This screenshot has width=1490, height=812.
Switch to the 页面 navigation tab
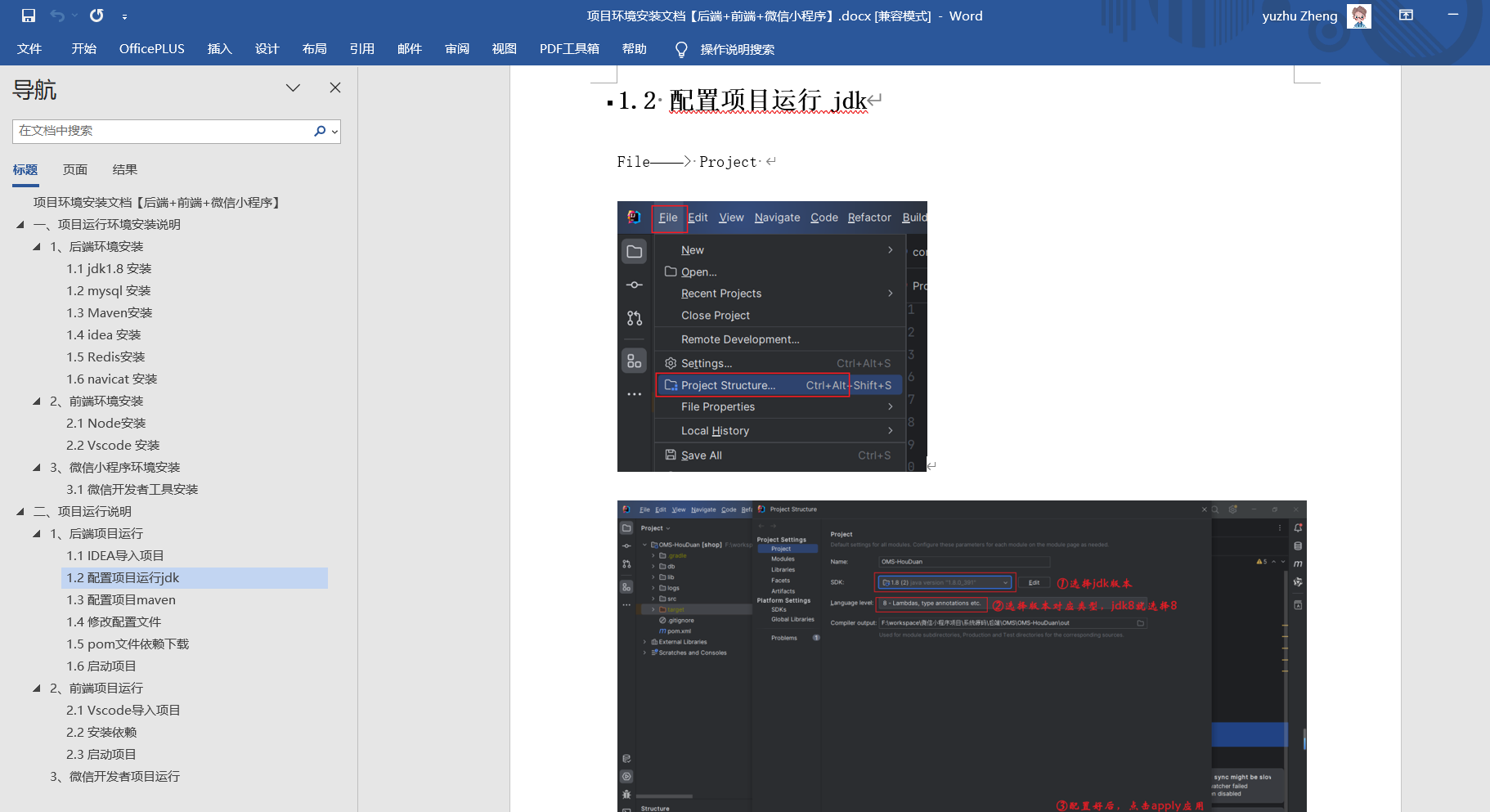[75, 169]
